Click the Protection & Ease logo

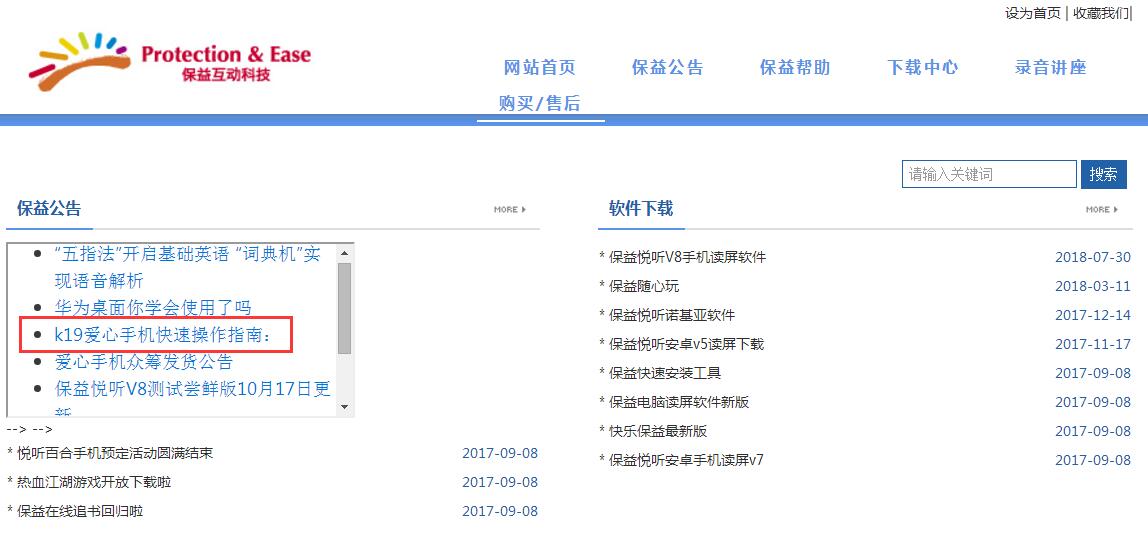170,62
